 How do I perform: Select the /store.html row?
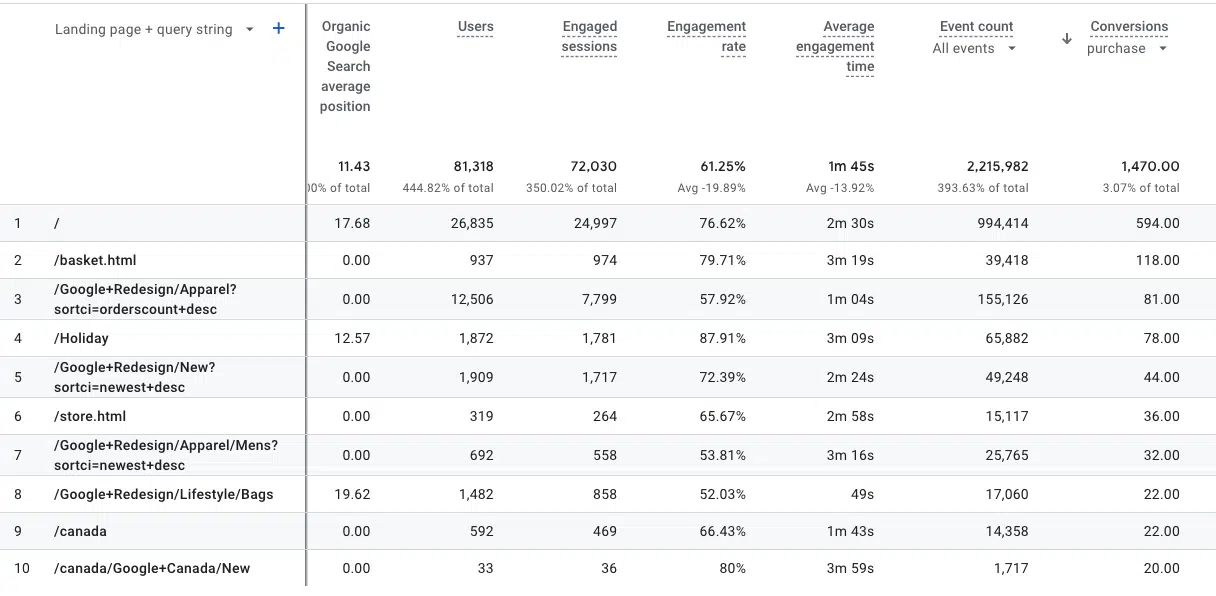[x=90, y=416]
